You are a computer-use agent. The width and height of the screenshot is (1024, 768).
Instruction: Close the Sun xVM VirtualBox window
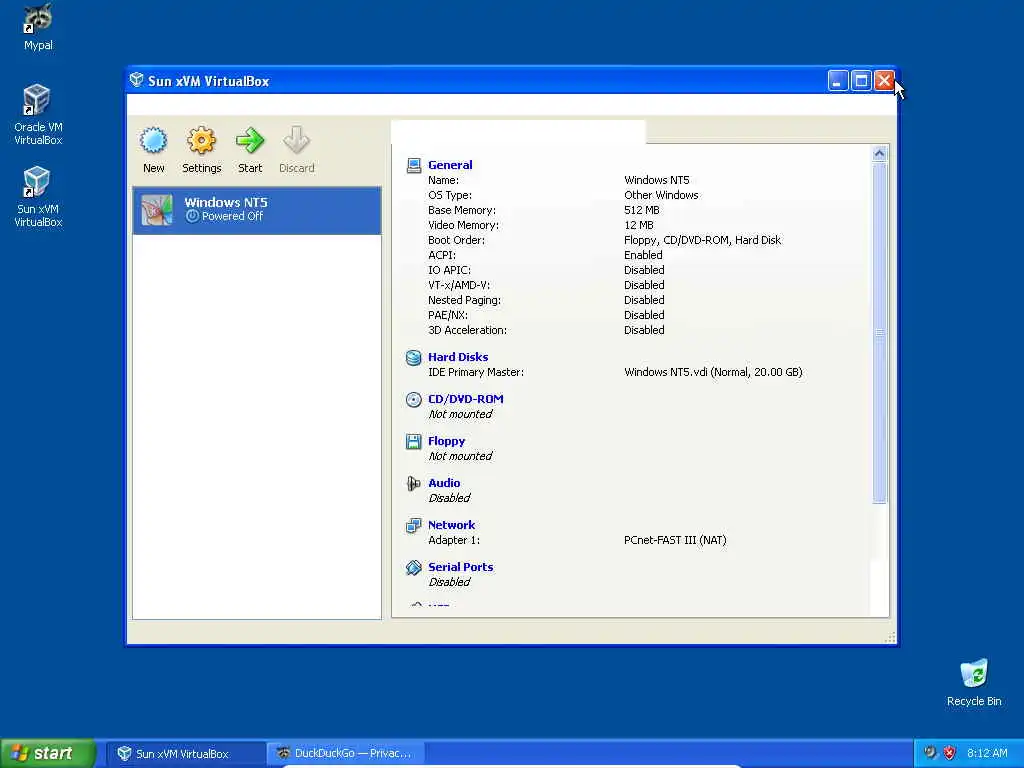pos(884,81)
